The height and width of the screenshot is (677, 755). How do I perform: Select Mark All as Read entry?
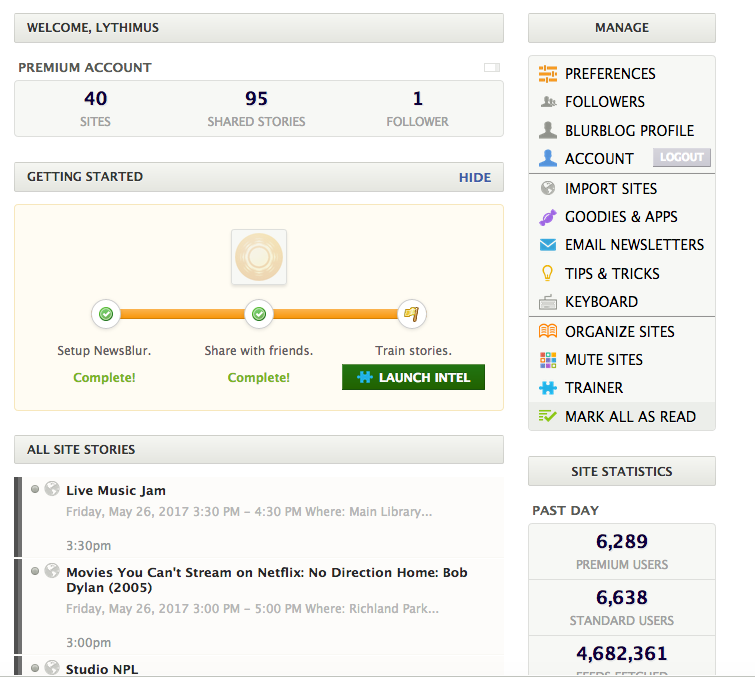pos(622,416)
